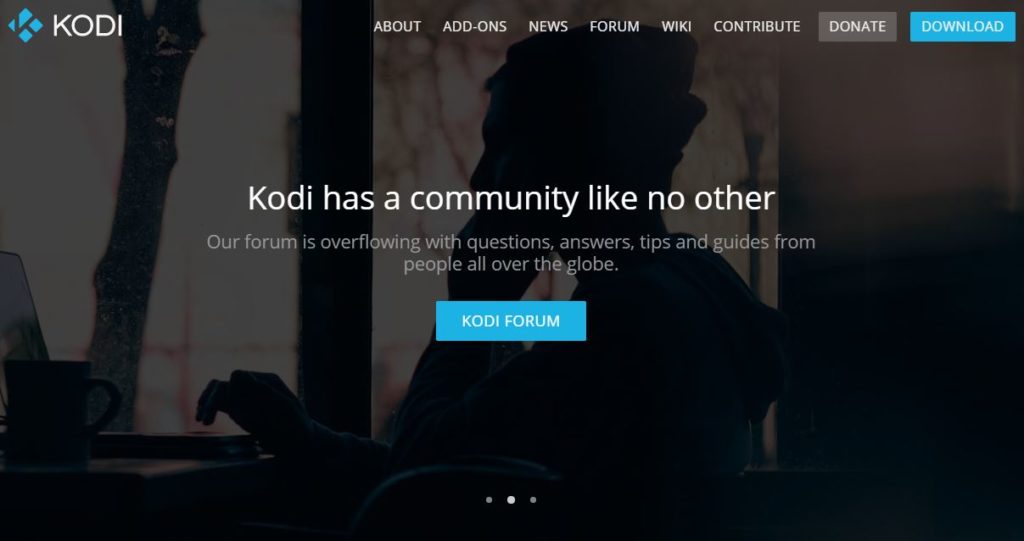
Task: Click the blue DOWNLOAD button
Action: pyautogui.click(x=963, y=27)
